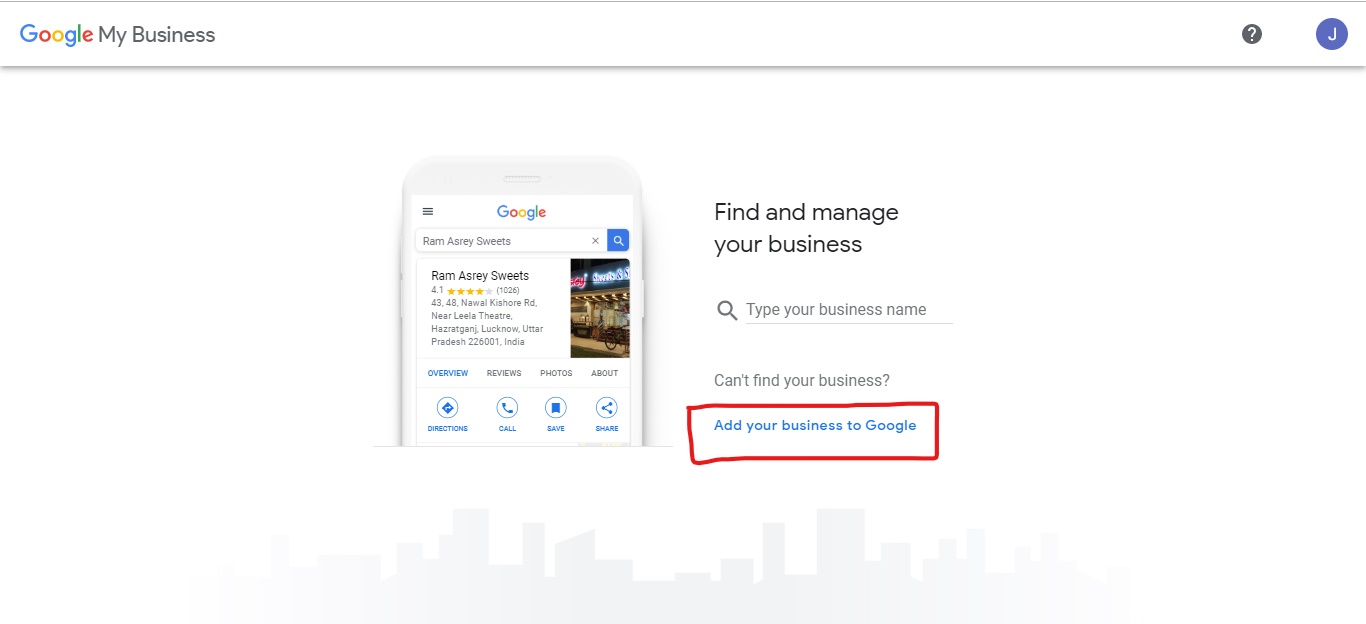Screen dimensions: 1366x624
Task: Select the Reviews tab in phone mockup
Action: [504, 373]
